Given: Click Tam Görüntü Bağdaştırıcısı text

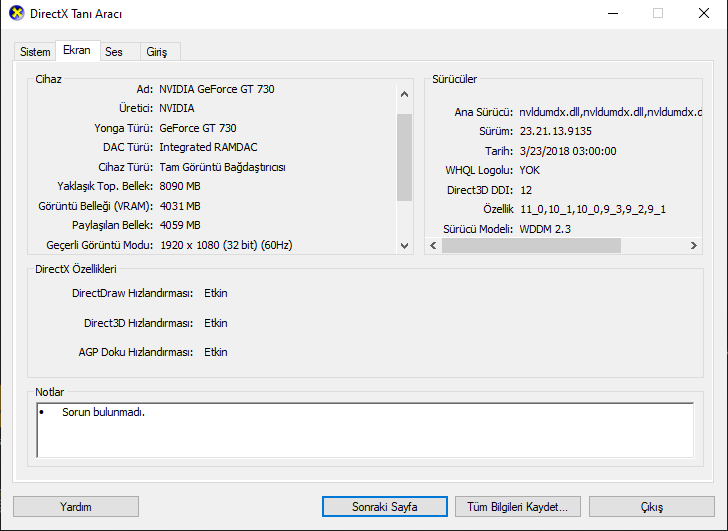Looking at the screenshot, I should [222, 167].
